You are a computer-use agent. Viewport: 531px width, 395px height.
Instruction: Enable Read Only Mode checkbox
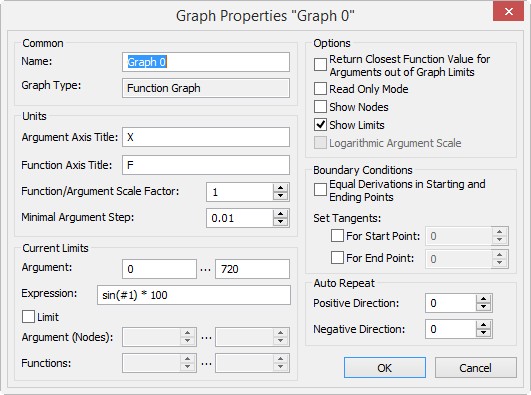click(320, 89)
